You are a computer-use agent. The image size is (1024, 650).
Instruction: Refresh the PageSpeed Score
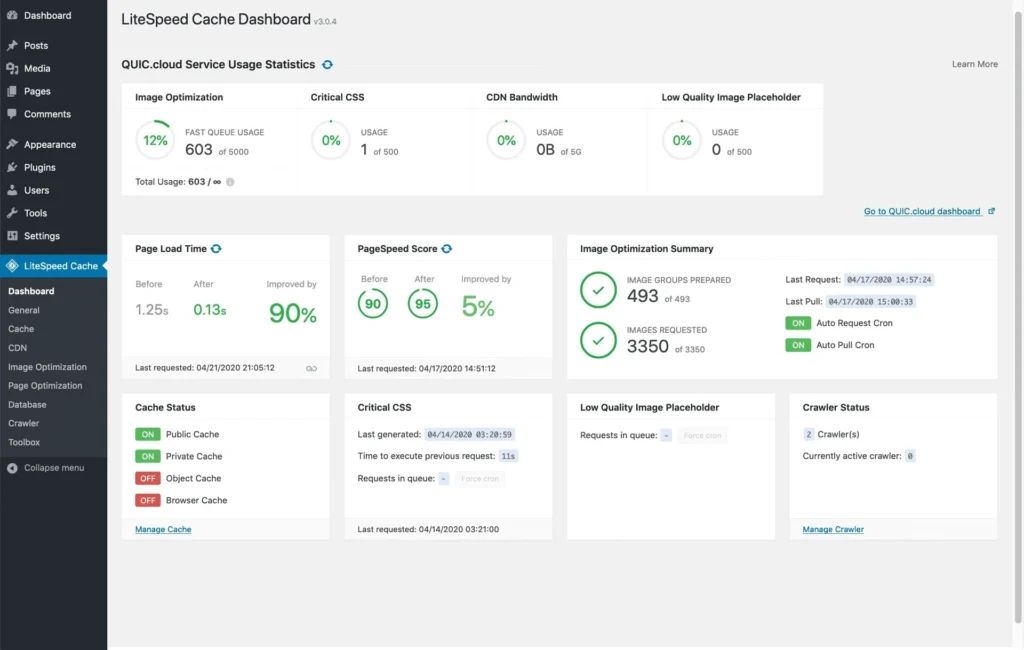coord(447,249)
